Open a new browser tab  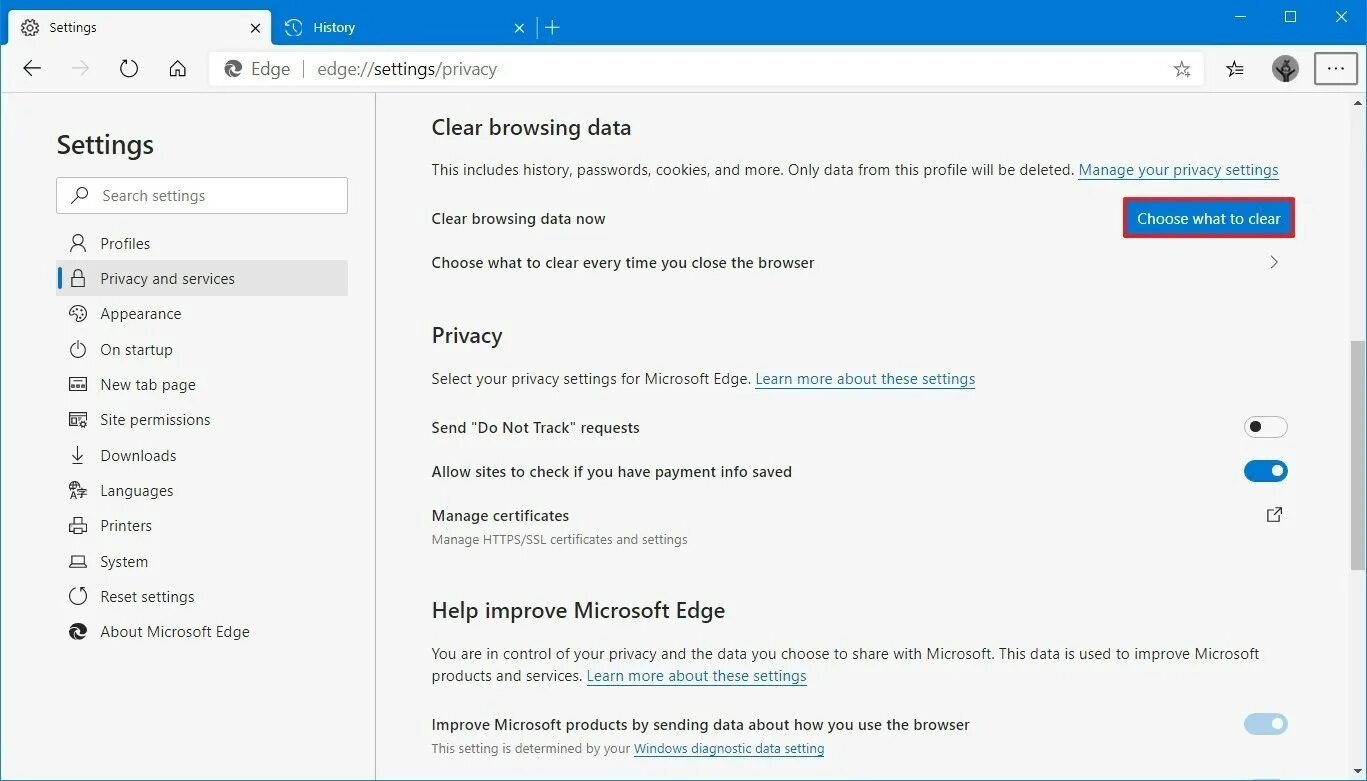tap(552, 27)
